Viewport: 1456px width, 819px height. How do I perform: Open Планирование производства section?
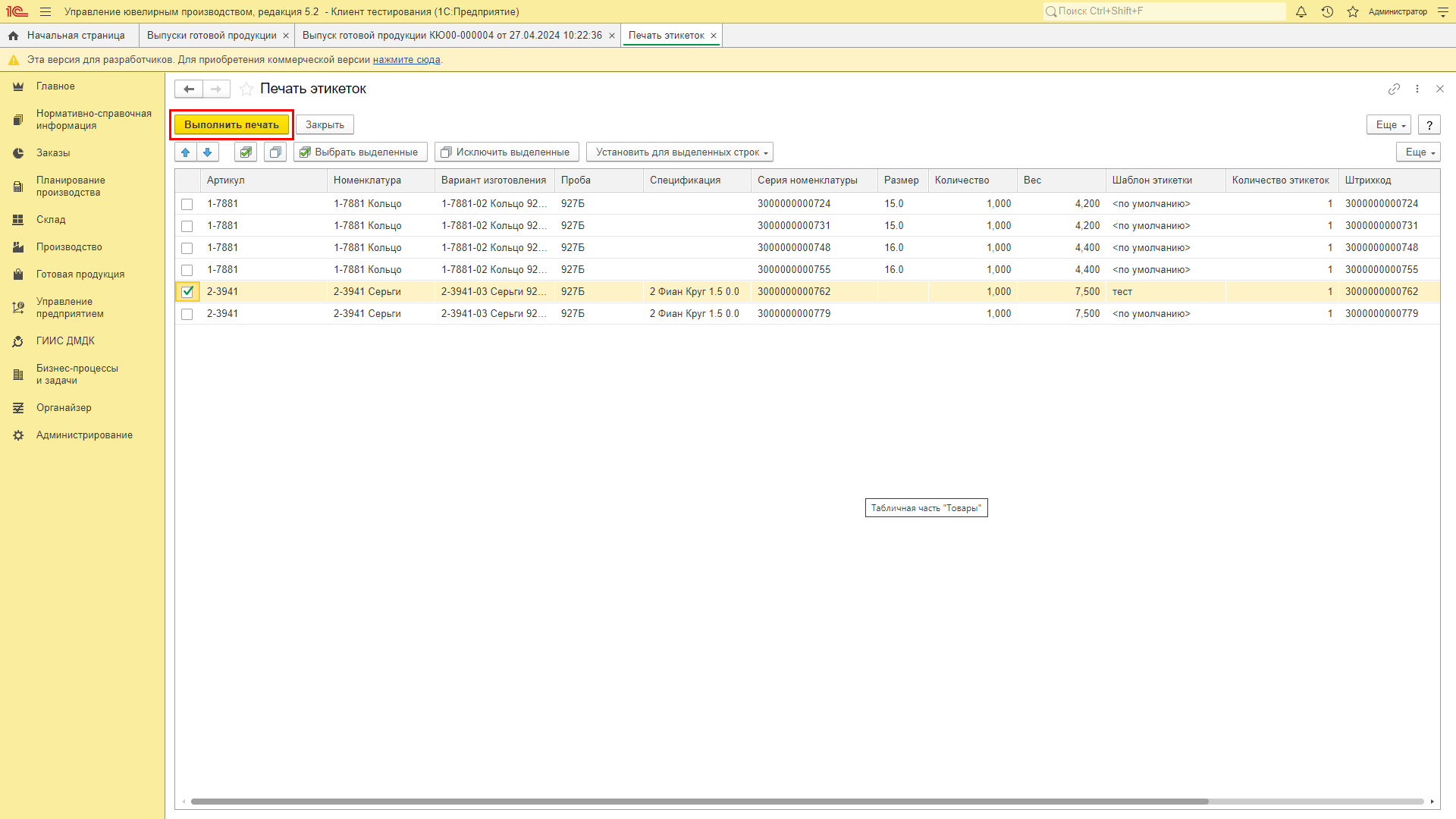pos(71,187)
